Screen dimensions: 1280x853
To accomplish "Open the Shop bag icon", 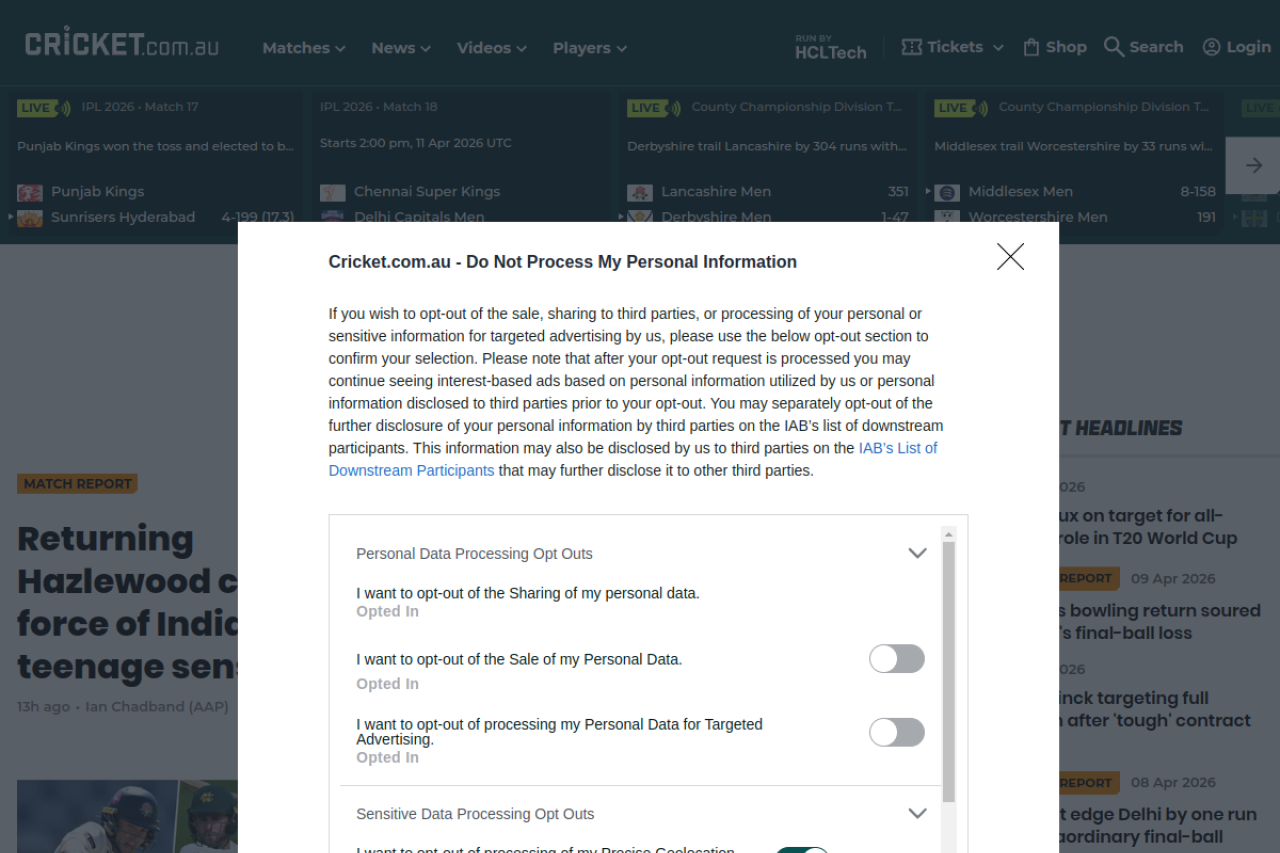I will pyautogui.click(x=1031, y=47).
